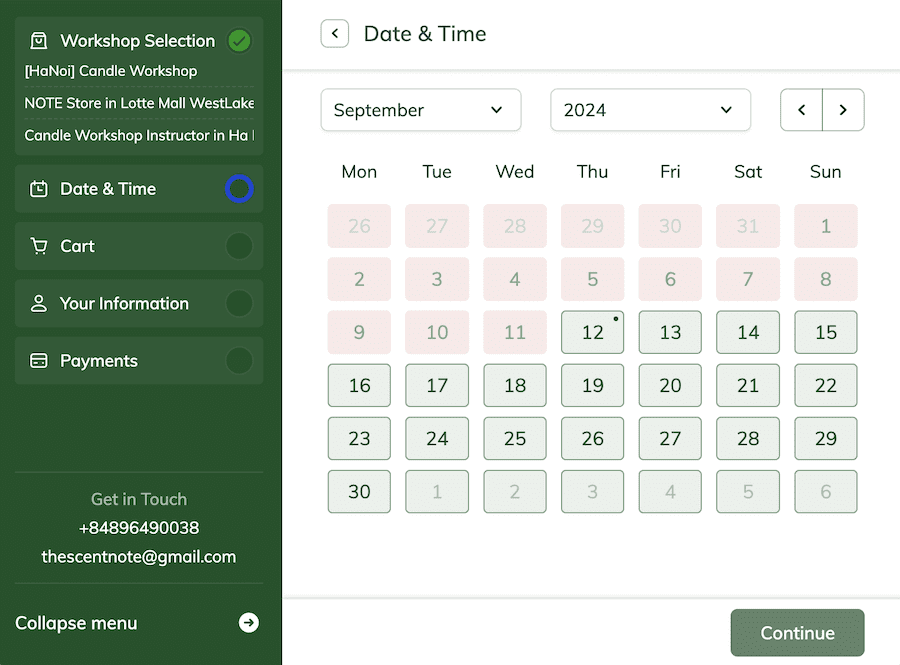Pick September 20 on the calendar
900x665 pixels.
tap(670, 385)
